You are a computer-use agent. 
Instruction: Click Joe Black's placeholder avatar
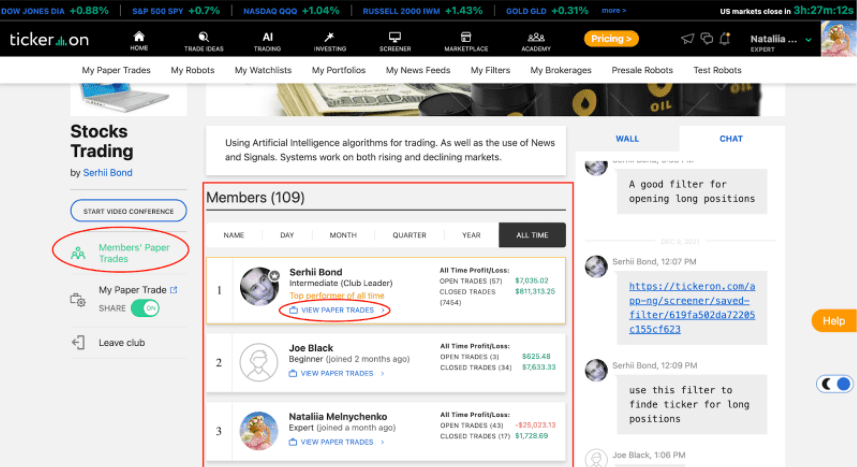tap(259, 362)
